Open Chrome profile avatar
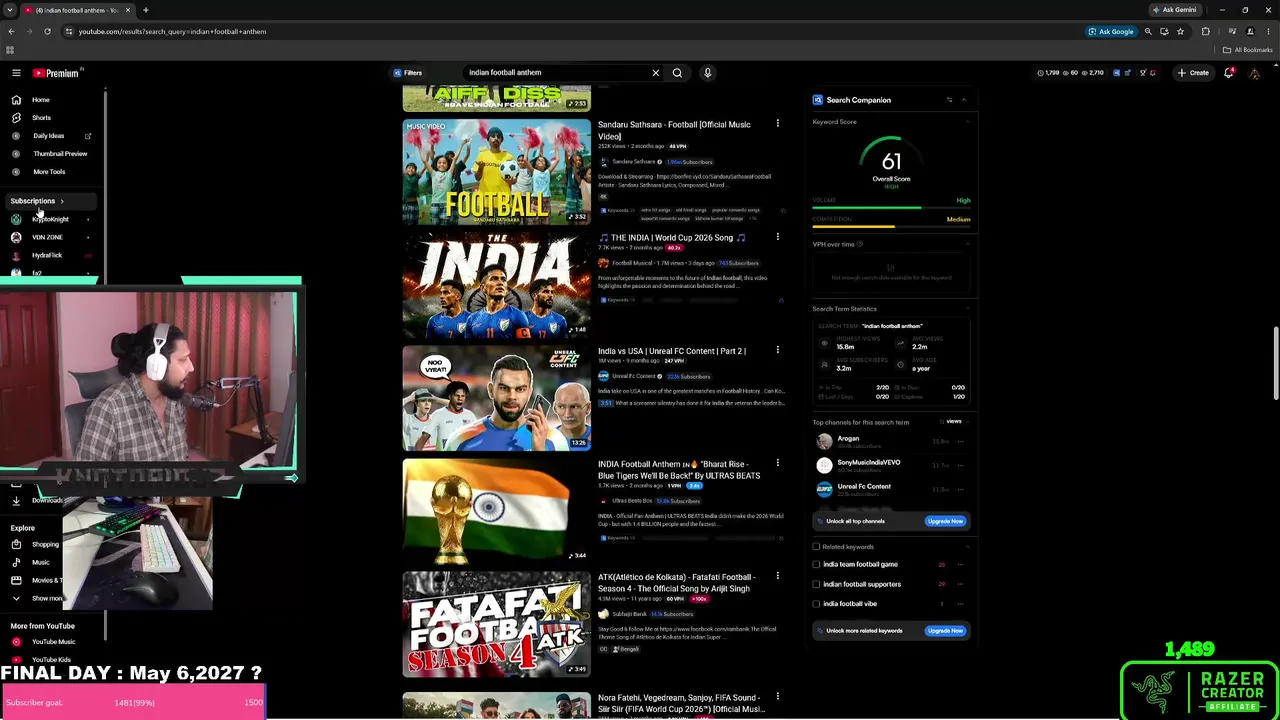1280x720 pixels. [1250, 31]
